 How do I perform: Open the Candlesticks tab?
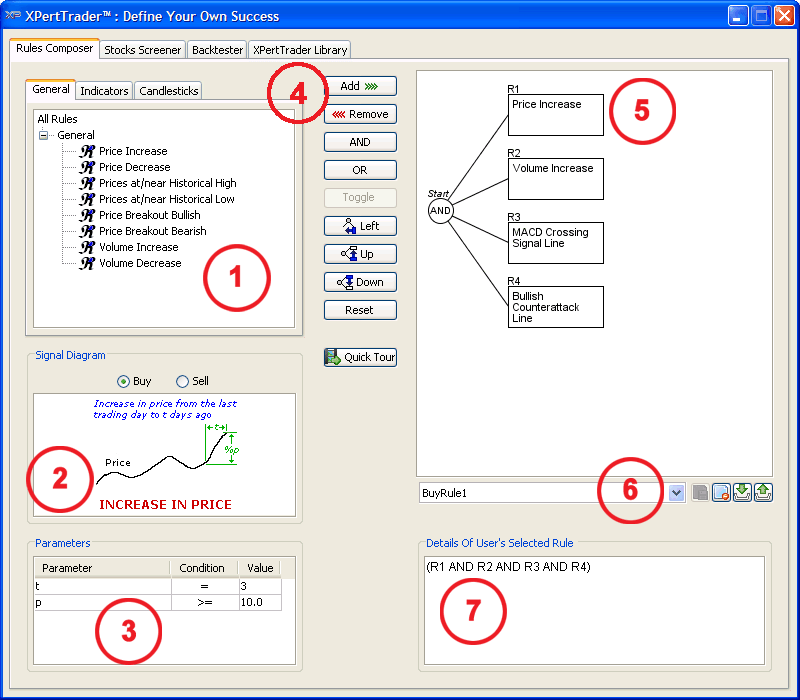coord(169,91)
